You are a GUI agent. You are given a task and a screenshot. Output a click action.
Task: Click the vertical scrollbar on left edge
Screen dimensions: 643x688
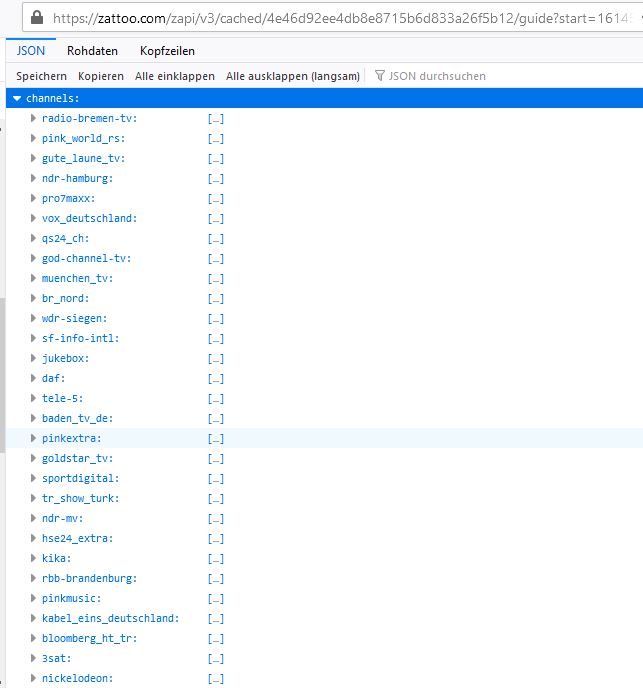pos(2,375)
